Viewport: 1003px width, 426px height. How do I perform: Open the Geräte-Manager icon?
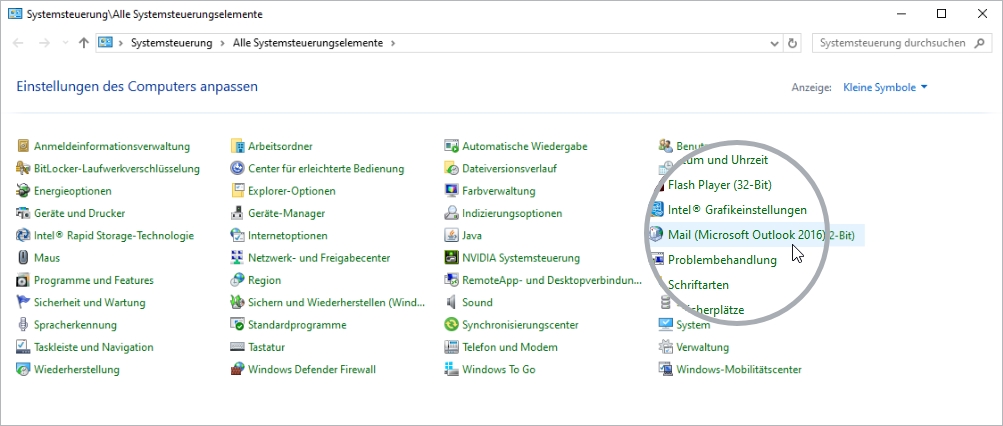[237, 214]
